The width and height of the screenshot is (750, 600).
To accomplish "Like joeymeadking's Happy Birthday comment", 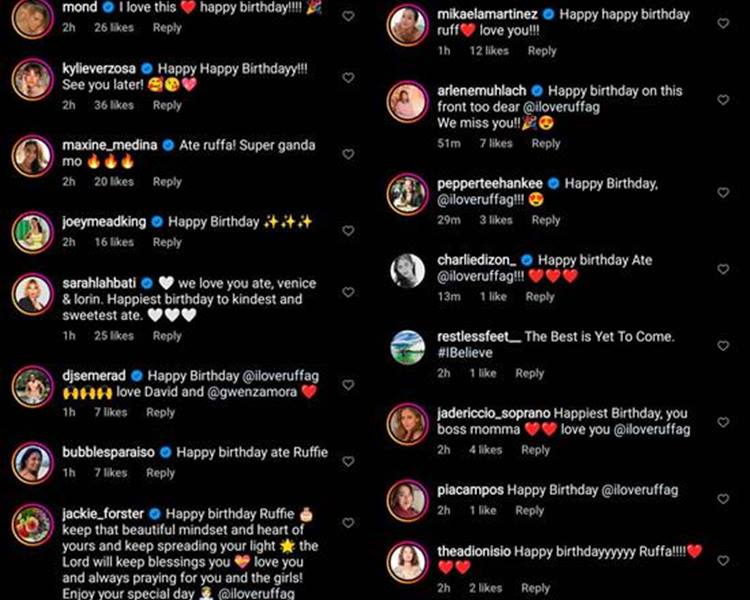I will (x=348, y=231).
